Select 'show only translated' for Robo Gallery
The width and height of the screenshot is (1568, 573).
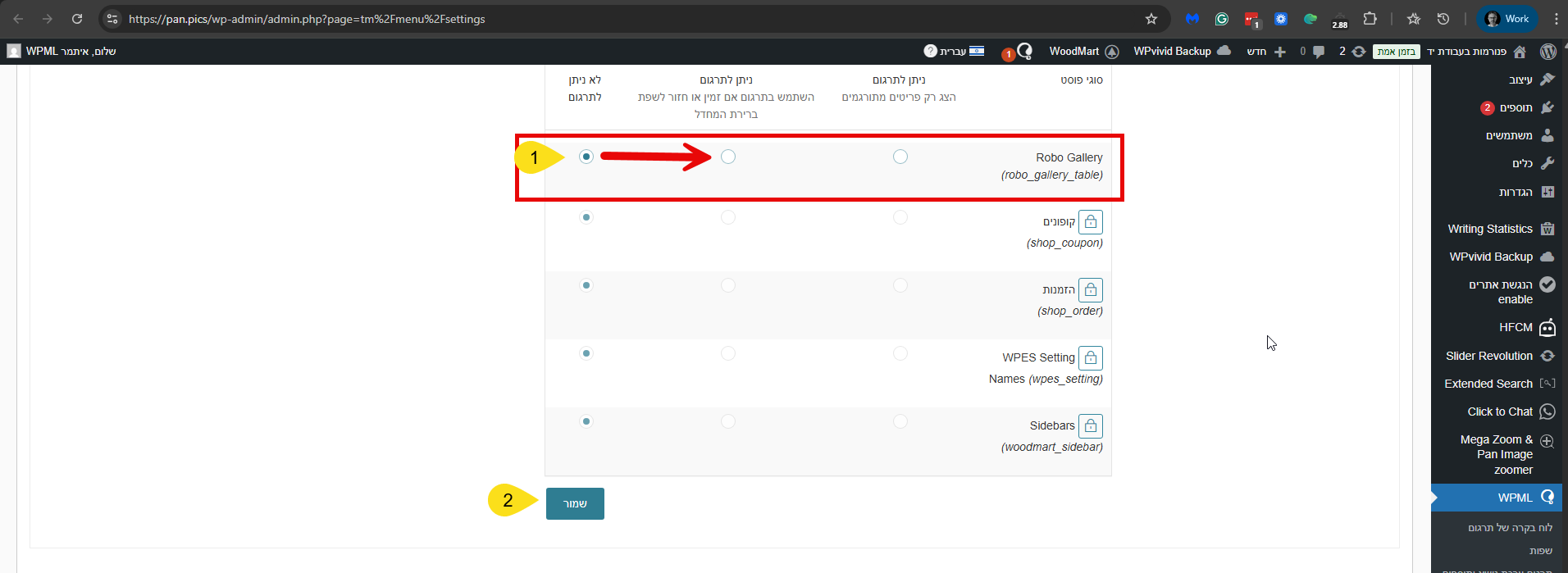coord(900,157)
